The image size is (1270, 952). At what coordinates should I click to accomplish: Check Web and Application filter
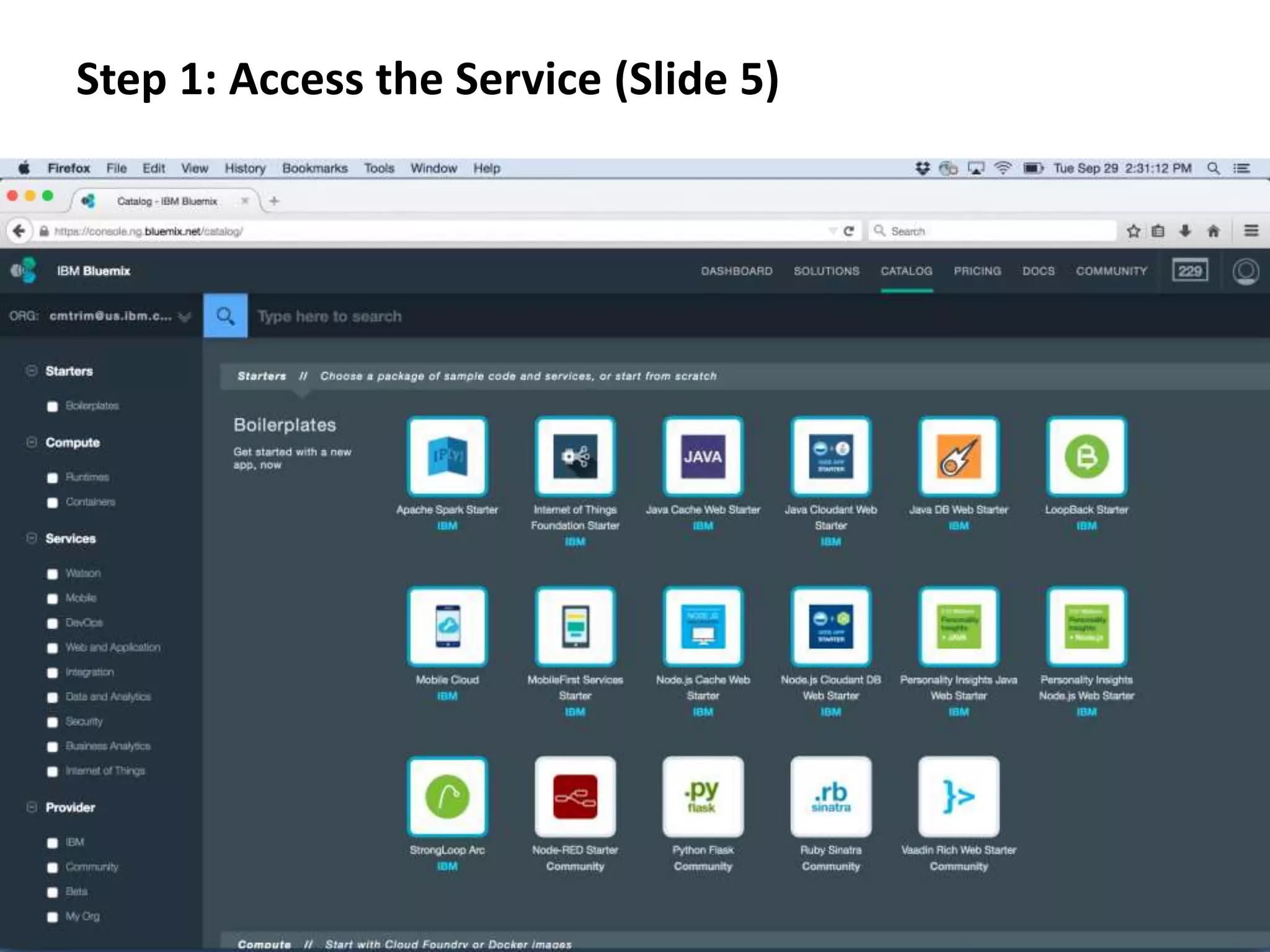point(53,648)
